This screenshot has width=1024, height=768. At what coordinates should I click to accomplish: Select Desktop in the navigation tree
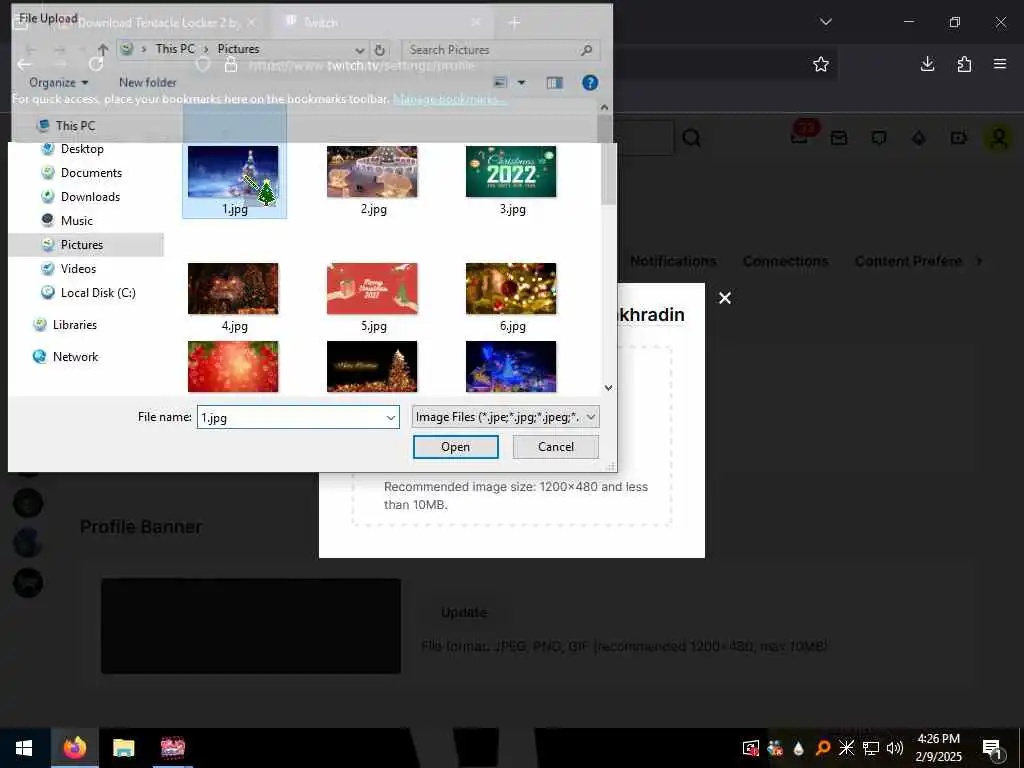(82, 149)
